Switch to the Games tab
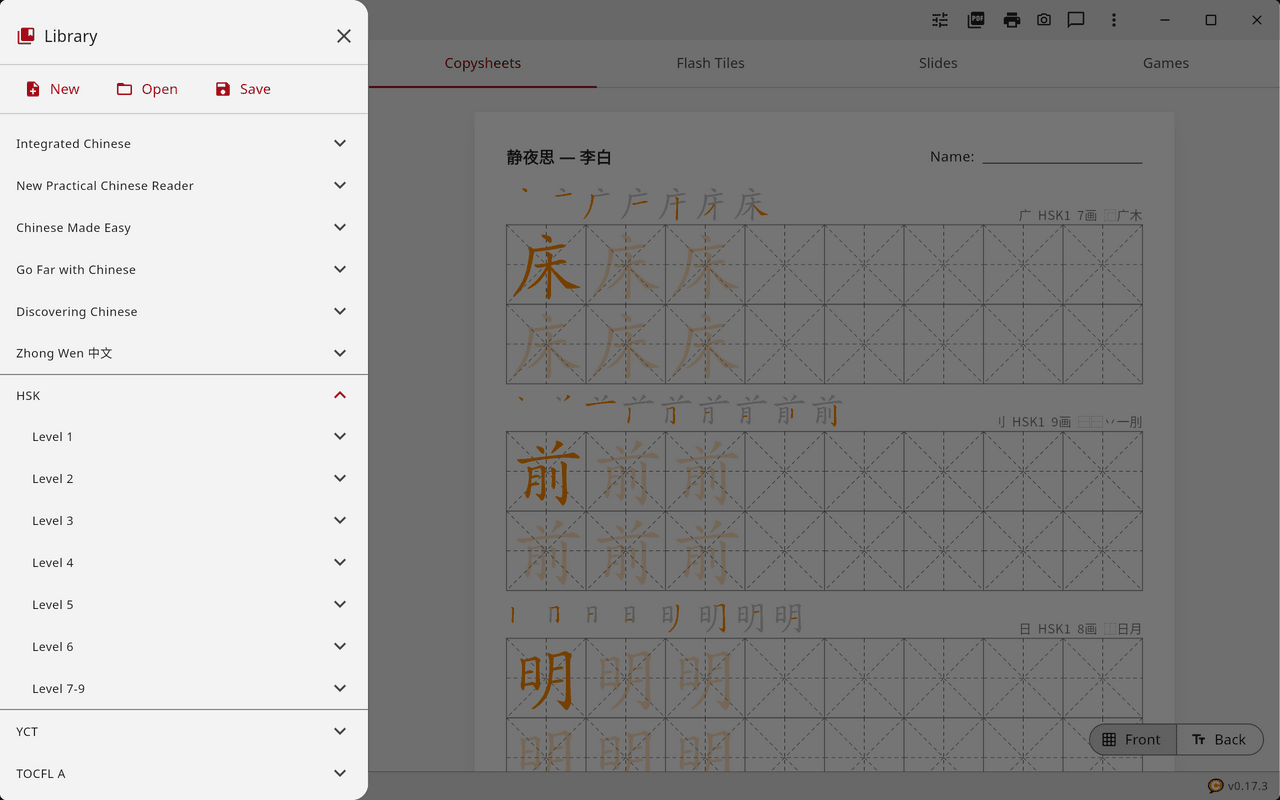Viewport: 1280px width, 800px height. pos(1166,63)
